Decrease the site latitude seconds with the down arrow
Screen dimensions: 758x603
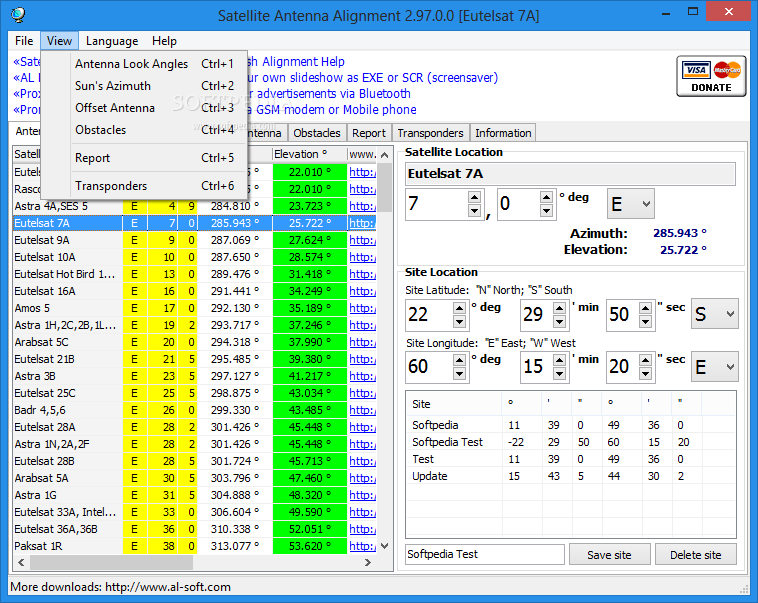coord(645,321)
